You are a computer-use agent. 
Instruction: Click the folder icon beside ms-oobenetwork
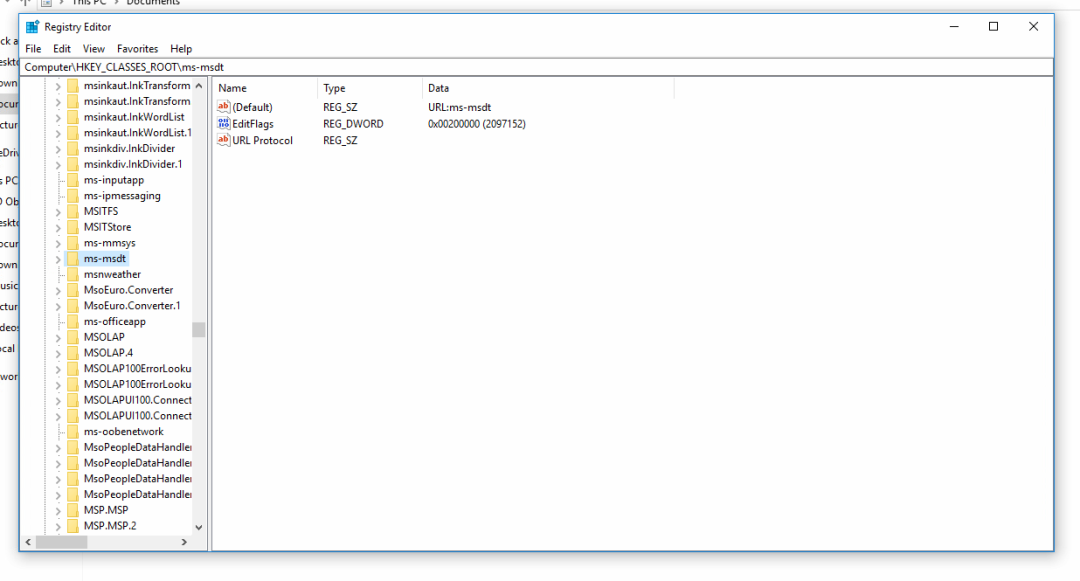[73, 432]
